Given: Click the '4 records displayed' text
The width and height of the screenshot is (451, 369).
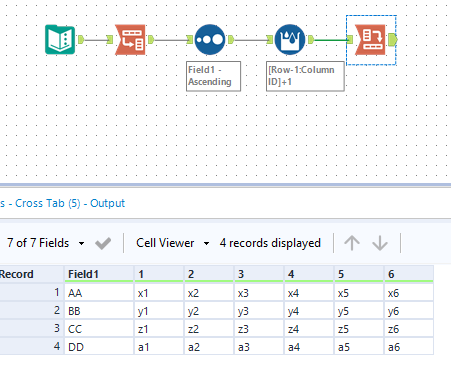Looking at the screenshot, I should tap(270, 243).
